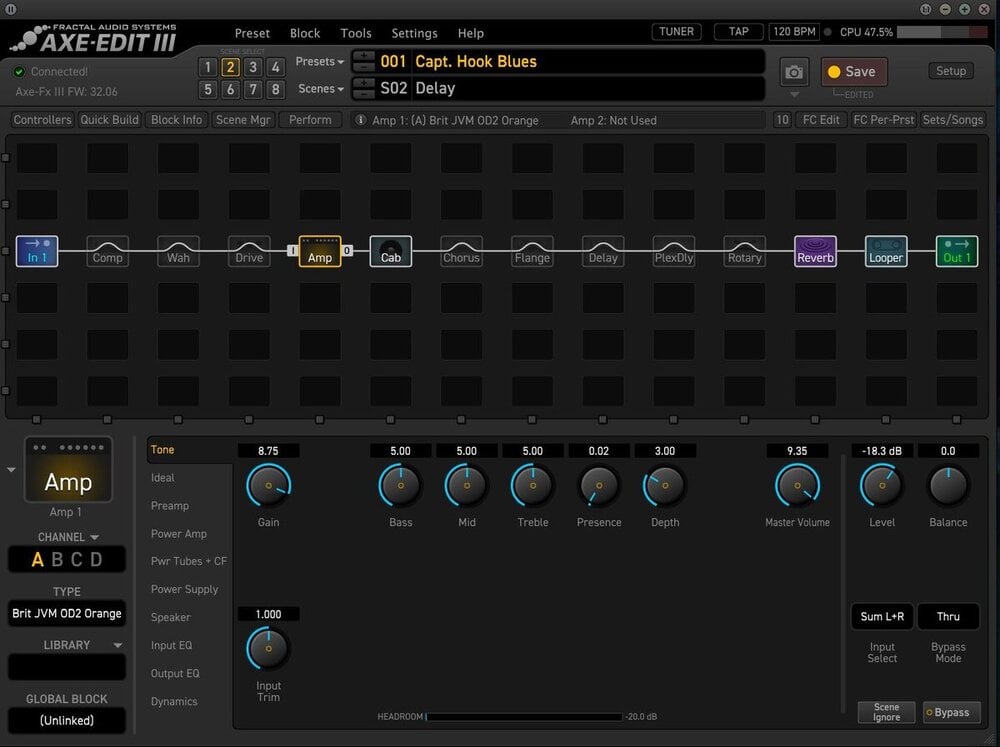Viewport: 1000px width, 747px height.
Task: Click the Save button
Action: point(853,72)
